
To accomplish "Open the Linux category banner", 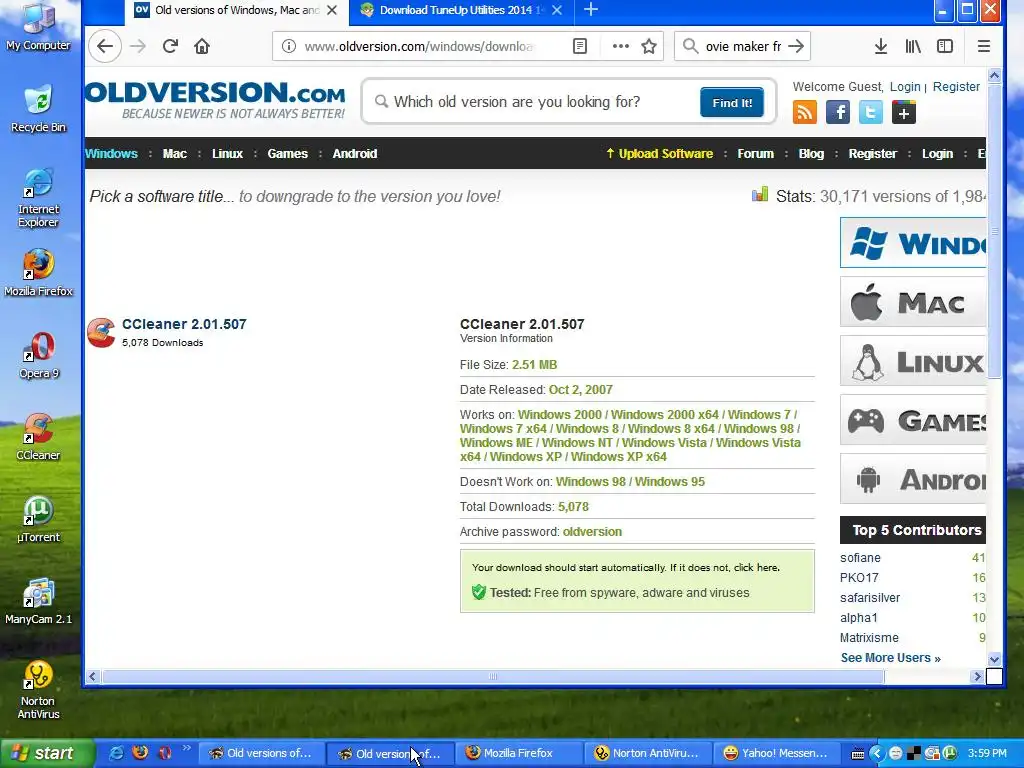I will [x=913, y=361].
